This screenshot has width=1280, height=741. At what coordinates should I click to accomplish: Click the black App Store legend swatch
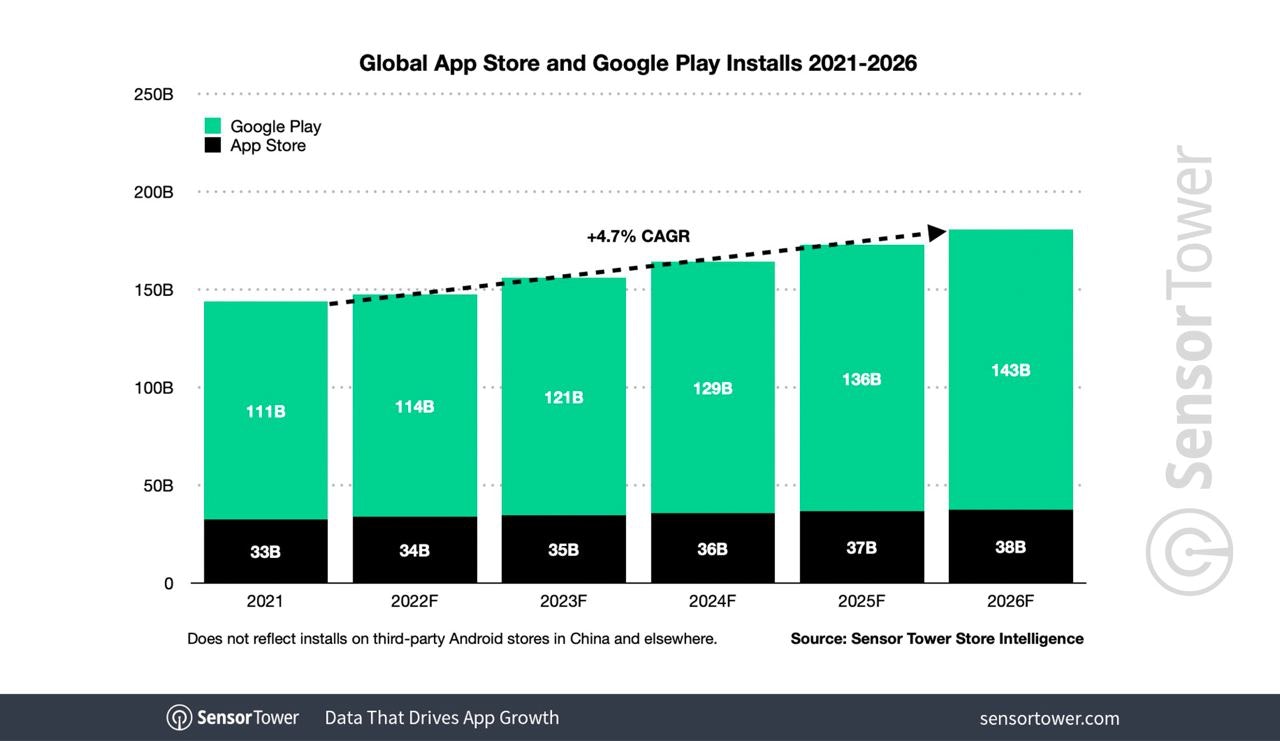(x=212, y=146)
